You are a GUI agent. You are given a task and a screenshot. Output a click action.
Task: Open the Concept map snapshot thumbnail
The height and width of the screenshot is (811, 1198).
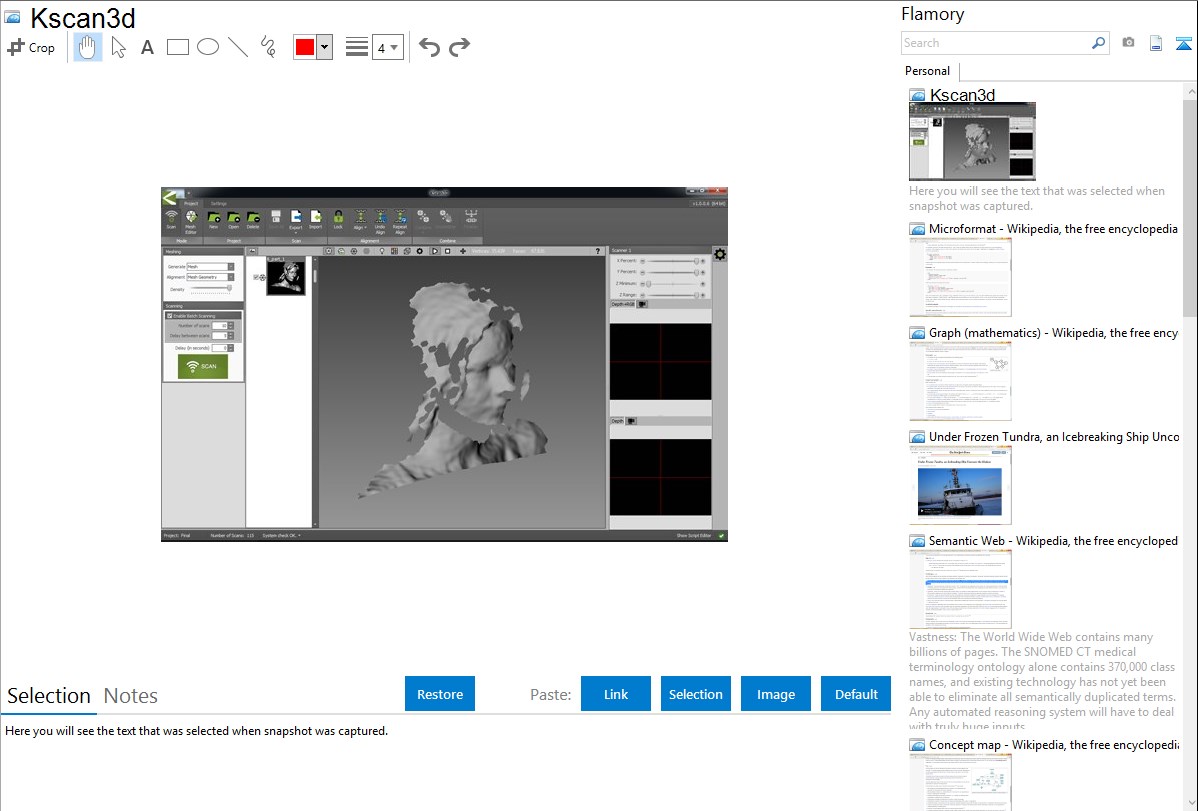pyautogui.click(x=960, y=782)
